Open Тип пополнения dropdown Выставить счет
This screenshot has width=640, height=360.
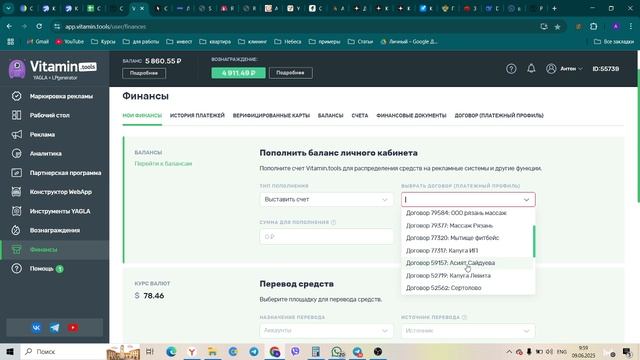[x=326, y=200]
